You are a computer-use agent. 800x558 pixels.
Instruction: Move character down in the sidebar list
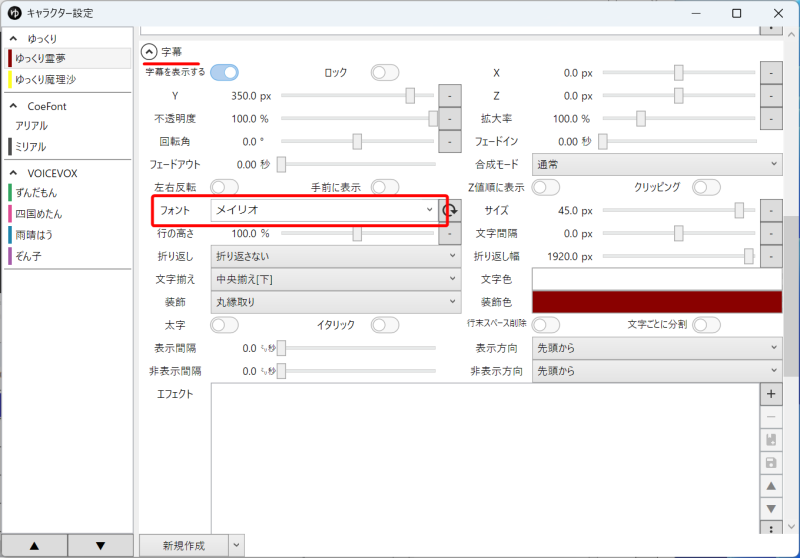[100, 545]
